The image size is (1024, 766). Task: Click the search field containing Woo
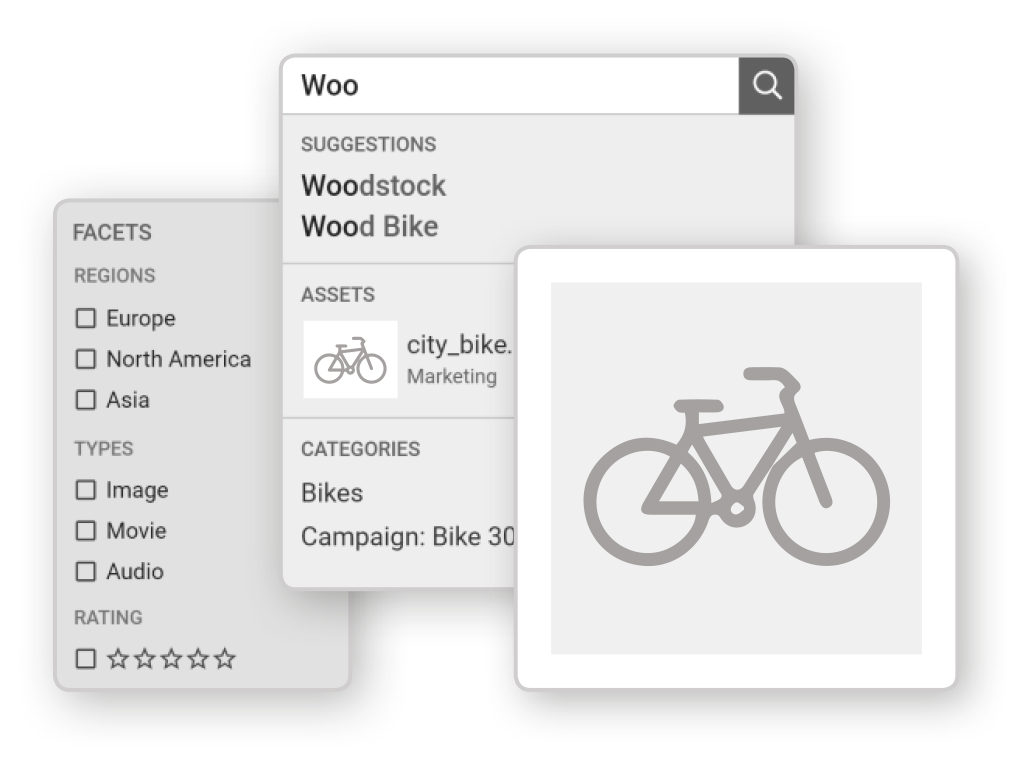(511, 86)
